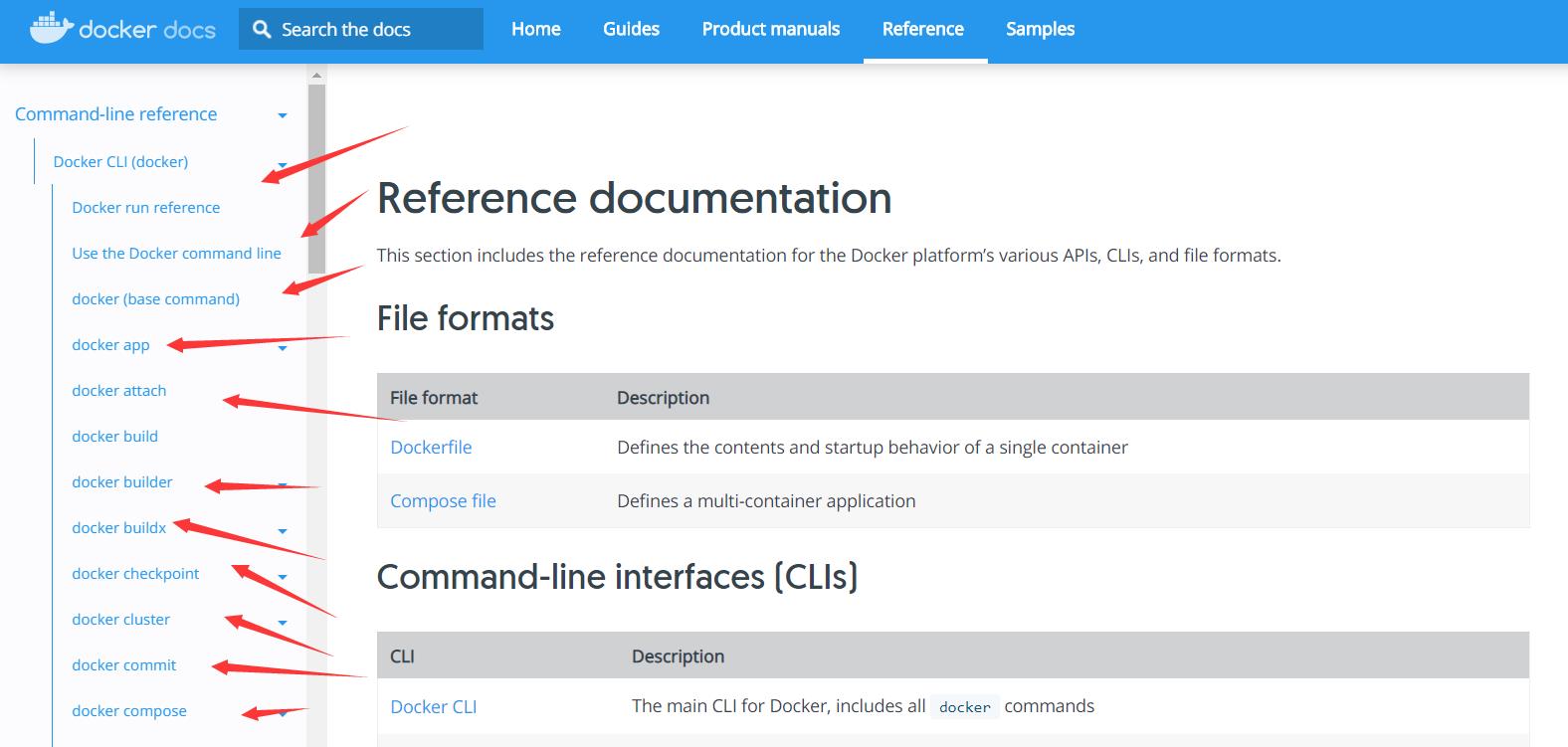Viewport: 1568px width, 747px height.
Task: Select docker compose in sidebar
Action: (129, 710)
